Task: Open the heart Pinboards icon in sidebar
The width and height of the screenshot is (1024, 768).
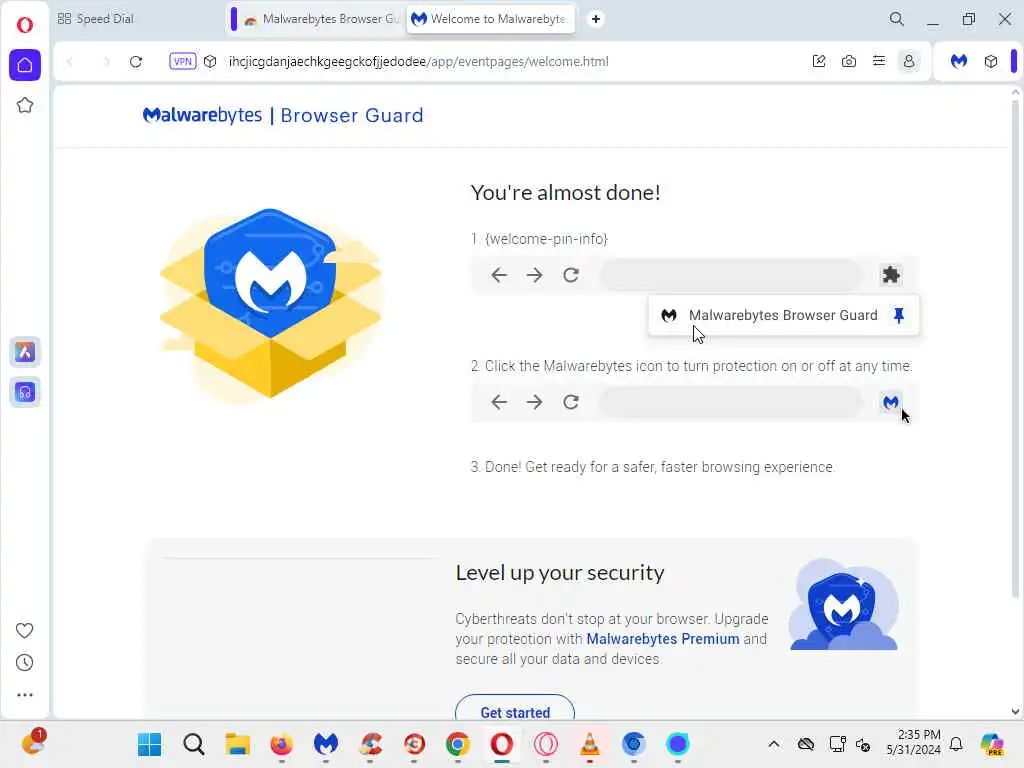Action: [x=24, y=630]
